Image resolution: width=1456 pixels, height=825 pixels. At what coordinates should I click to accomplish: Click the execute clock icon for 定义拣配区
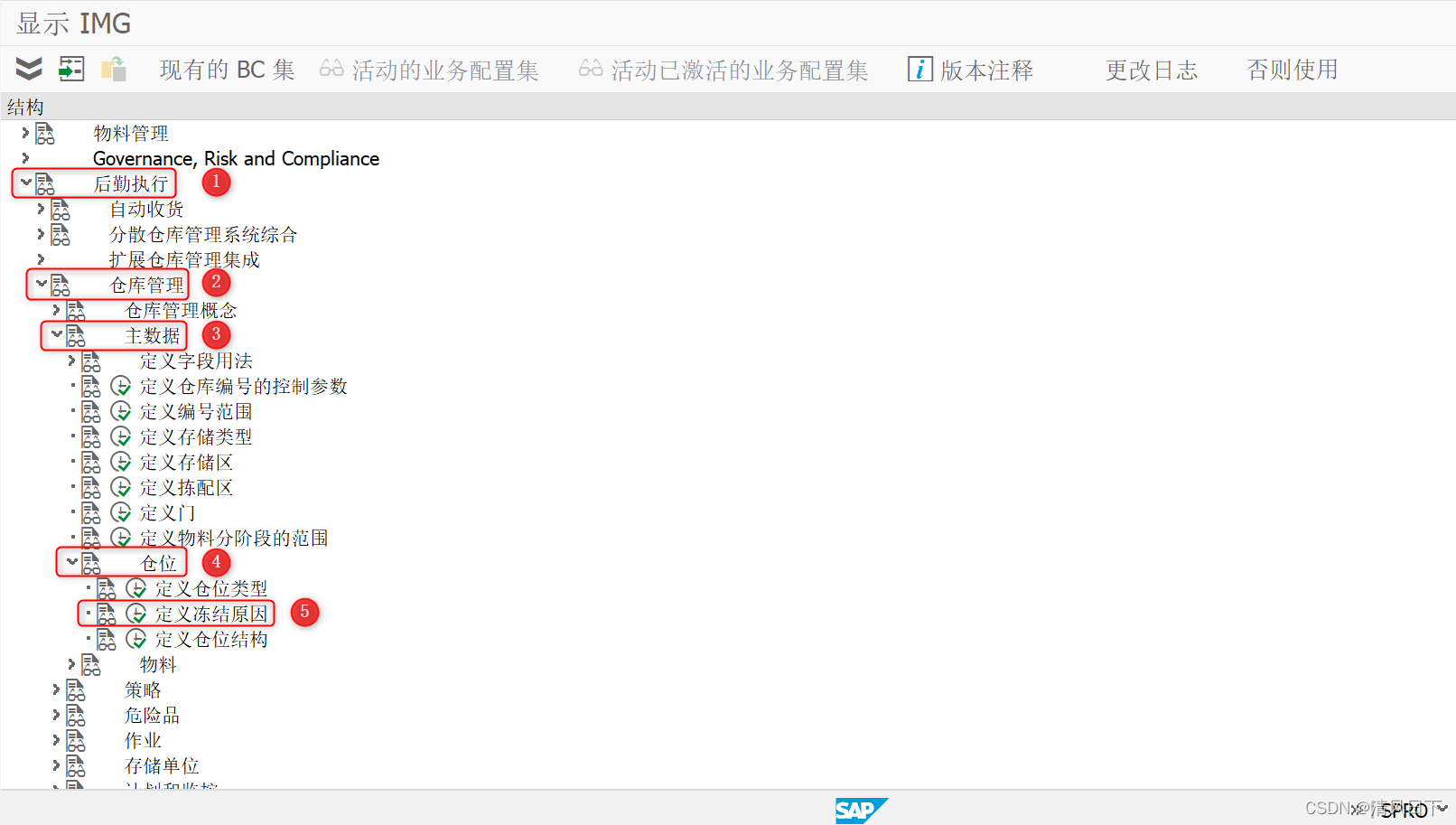coord(121,488)
